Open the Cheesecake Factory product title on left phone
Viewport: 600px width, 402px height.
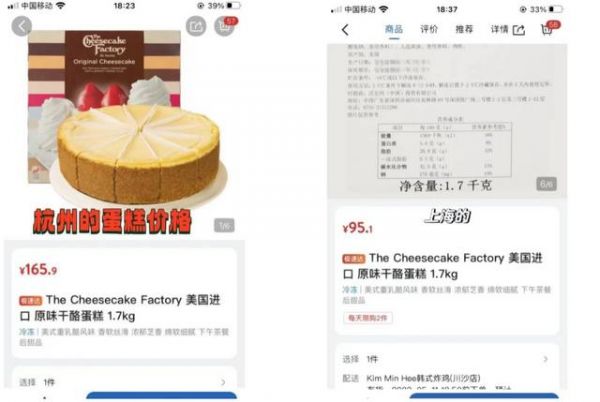(x=120, y=308)
